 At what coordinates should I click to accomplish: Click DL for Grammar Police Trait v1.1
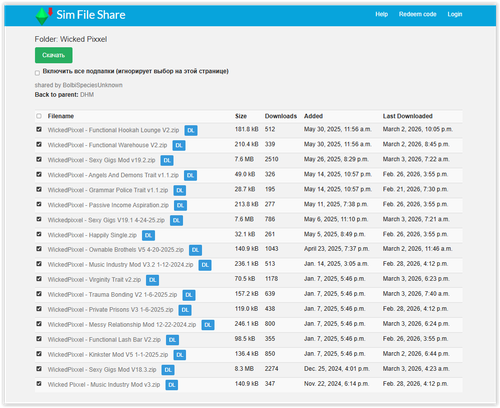pyautogui.click(x=180, y=190)
